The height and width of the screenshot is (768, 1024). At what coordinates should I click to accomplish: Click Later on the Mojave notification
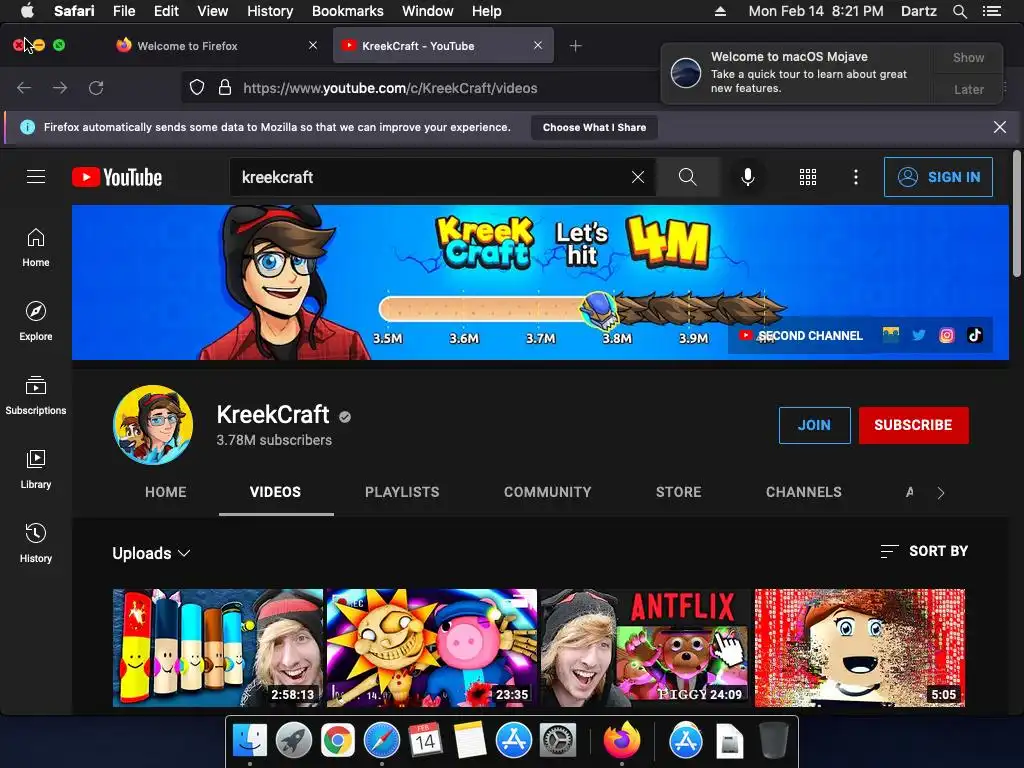coord(968,89)
